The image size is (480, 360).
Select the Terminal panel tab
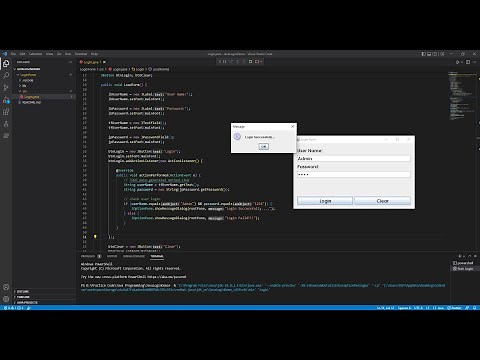(157, 256)
